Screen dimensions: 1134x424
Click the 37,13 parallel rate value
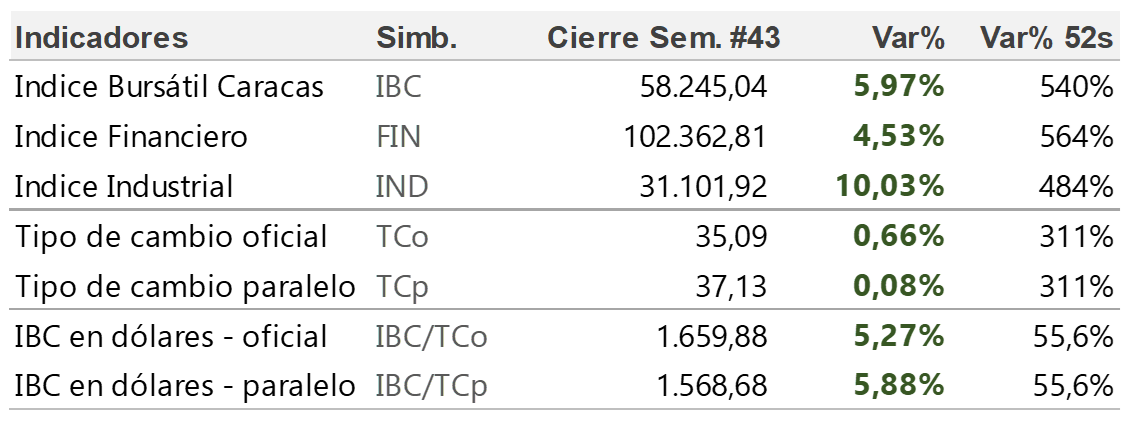click(x=731, y=288)
